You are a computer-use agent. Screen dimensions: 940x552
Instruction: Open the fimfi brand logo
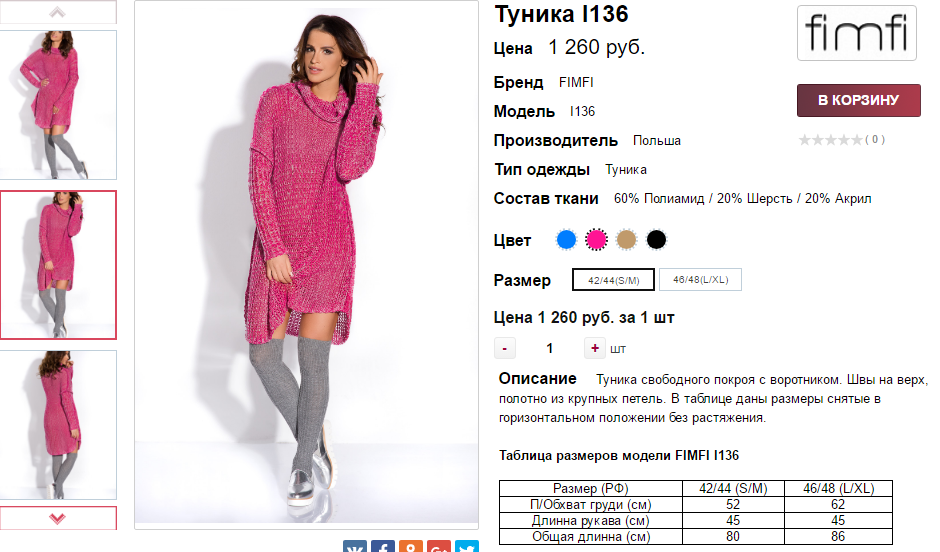pos(857,33)
